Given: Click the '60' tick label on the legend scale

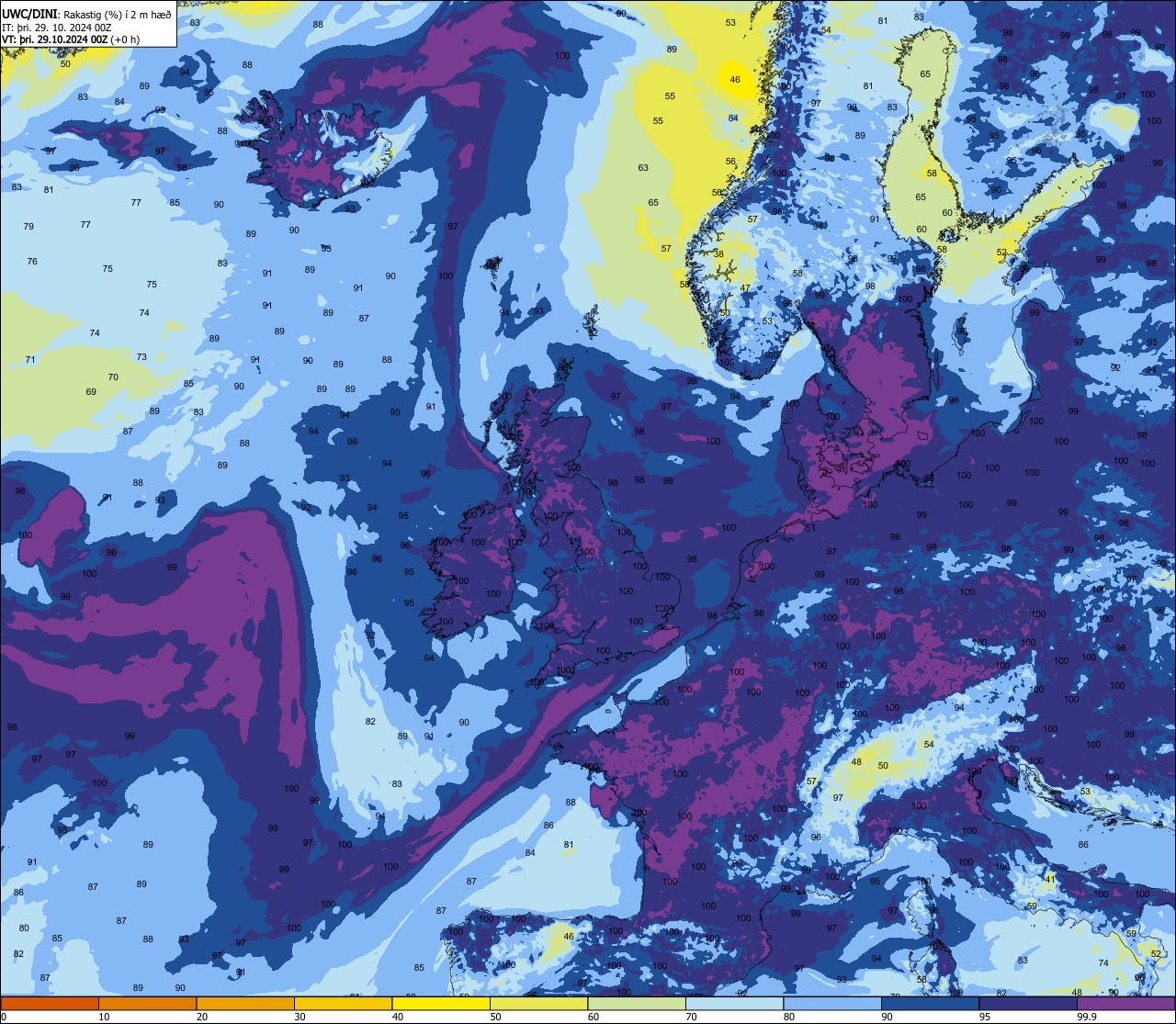Looking at the screenshot, I should pyautogui.click(x=594, y=1016).
